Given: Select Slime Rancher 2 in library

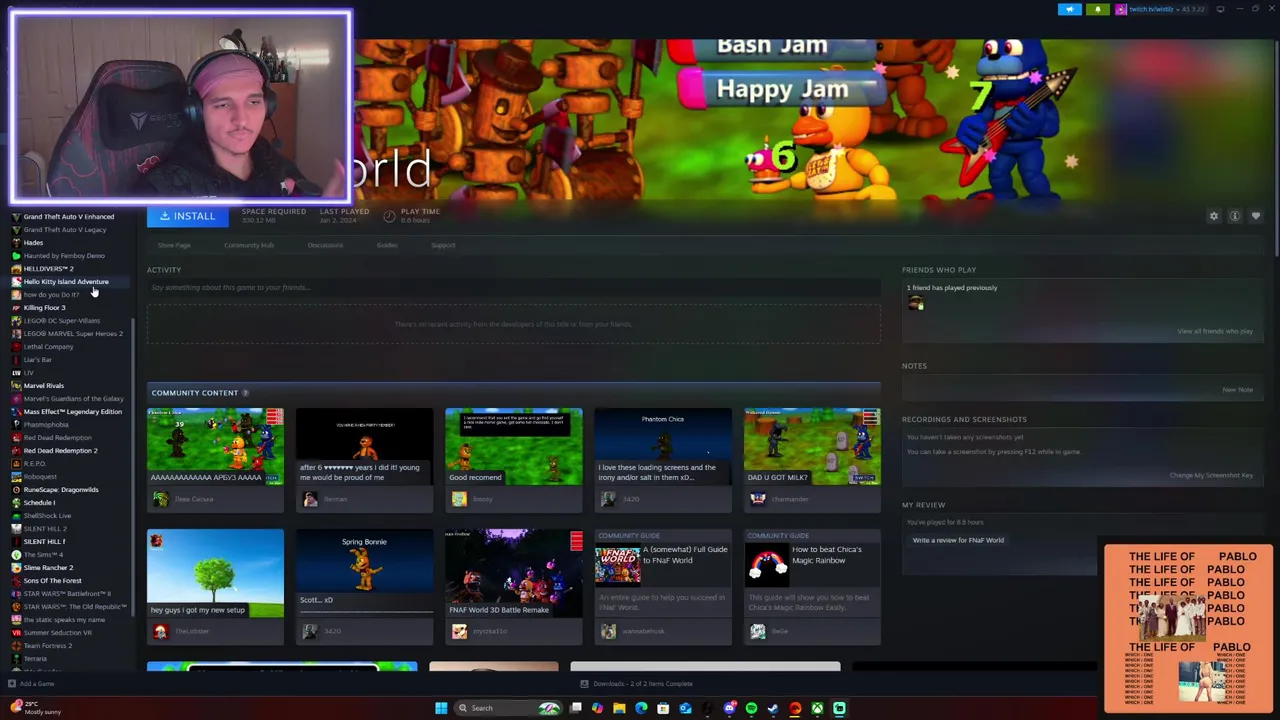Looking at the screenshot, I should [x=48, y=568].
